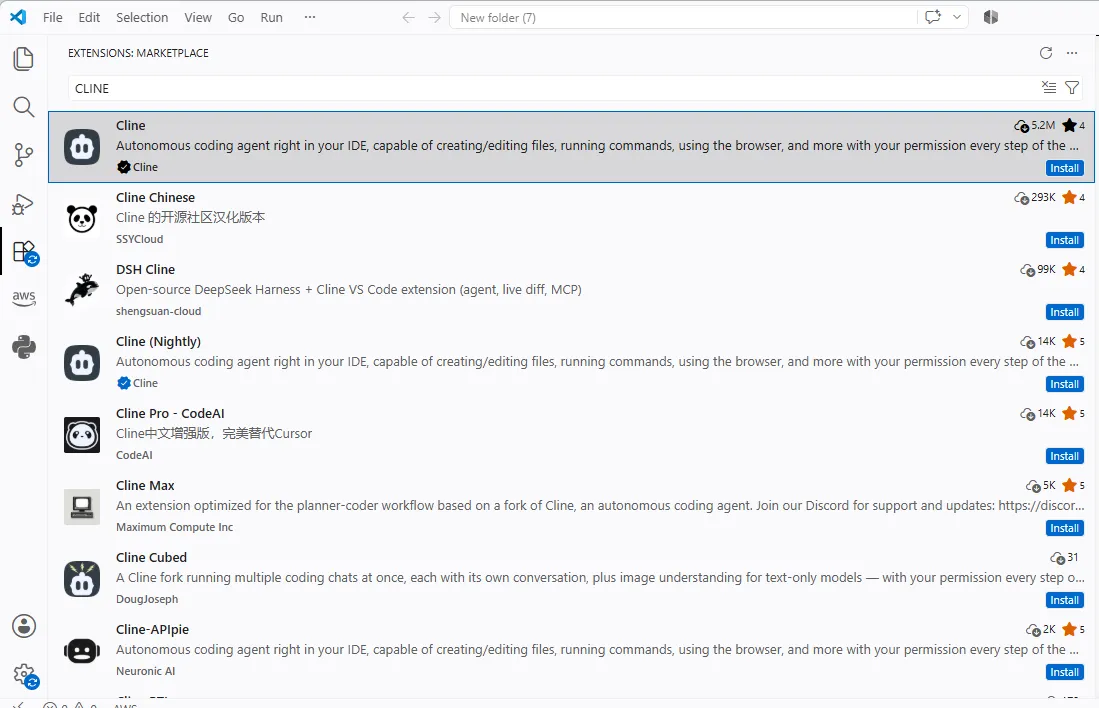Select the DSH Cline orca thumbnail
The image size is (1099, 708).
[82, 291]
